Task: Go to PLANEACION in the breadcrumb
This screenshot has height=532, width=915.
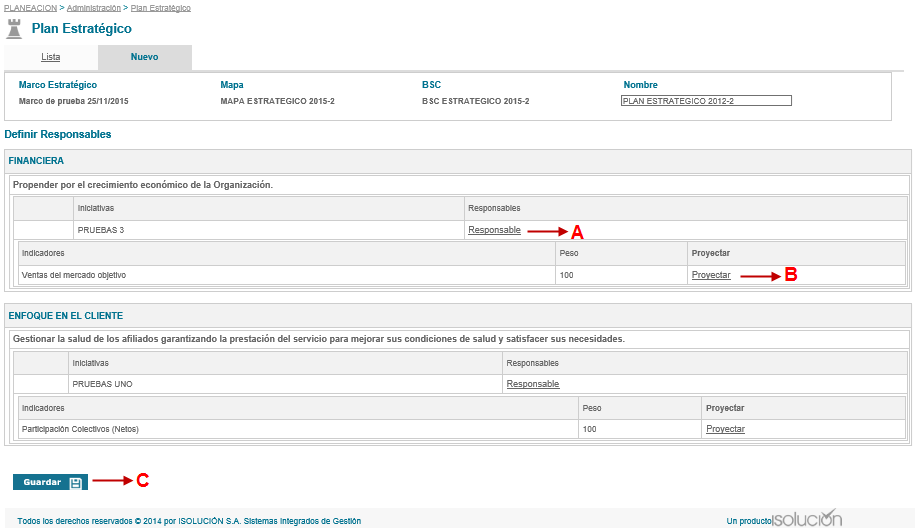Action: point(30,8)
